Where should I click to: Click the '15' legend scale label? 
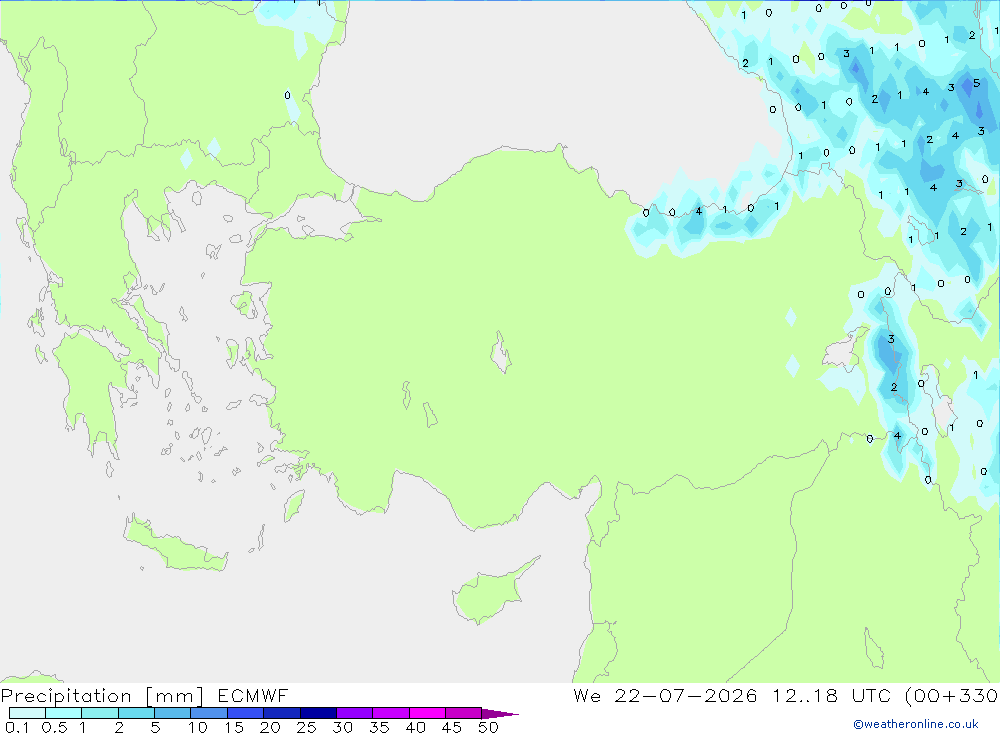234,727
